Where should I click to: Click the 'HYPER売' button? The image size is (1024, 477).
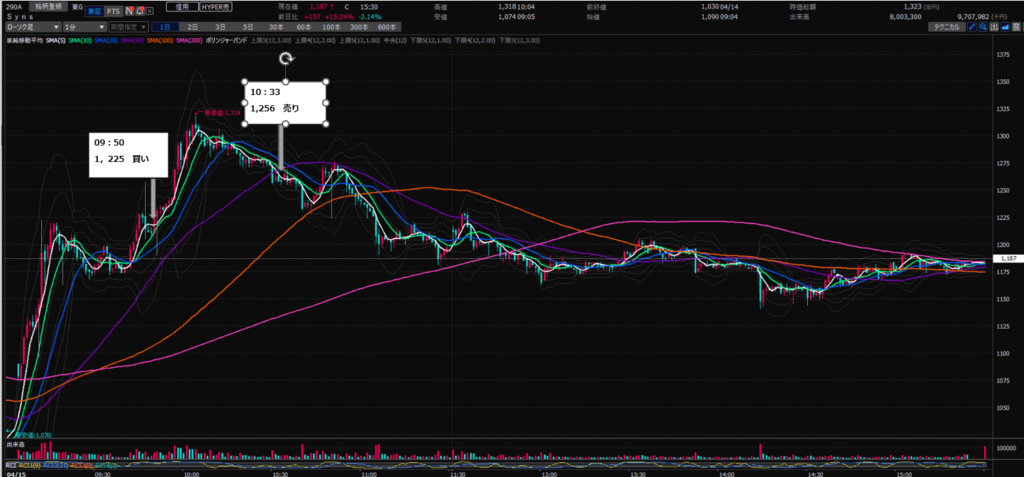point(216,7)
